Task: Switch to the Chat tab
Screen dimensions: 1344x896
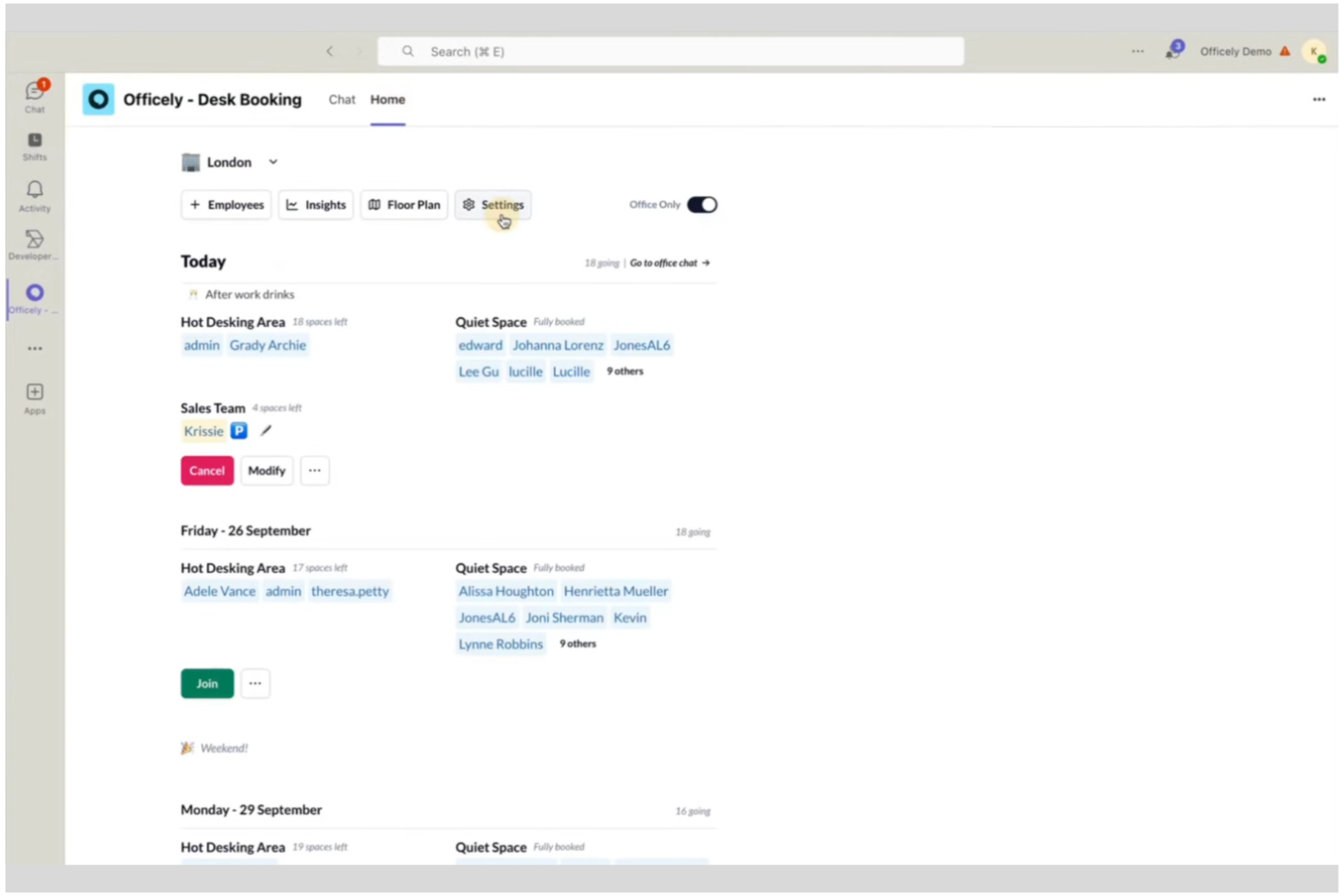Action: pos(342,100)
